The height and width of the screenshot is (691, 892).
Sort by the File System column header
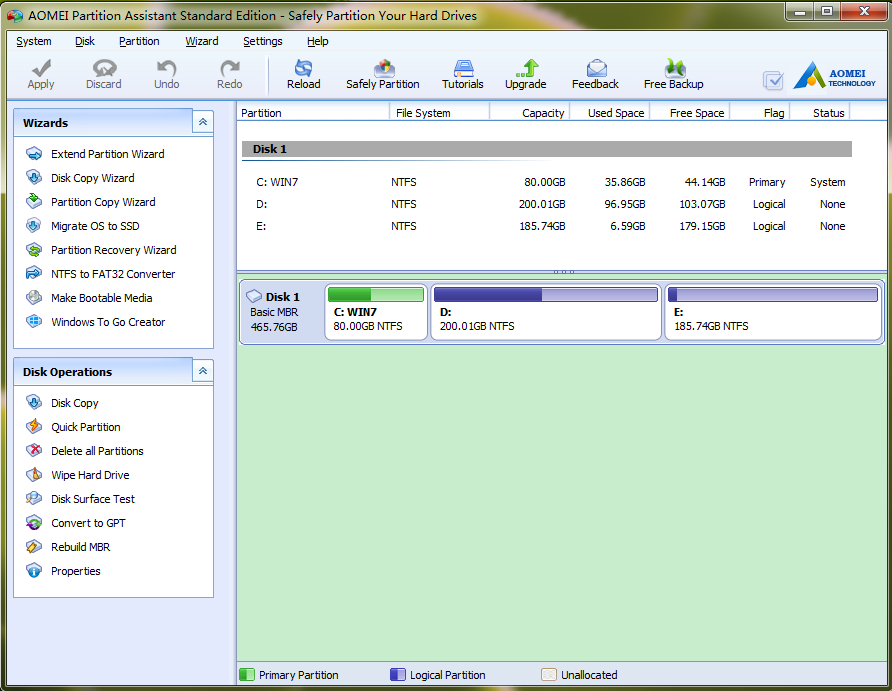439,113
